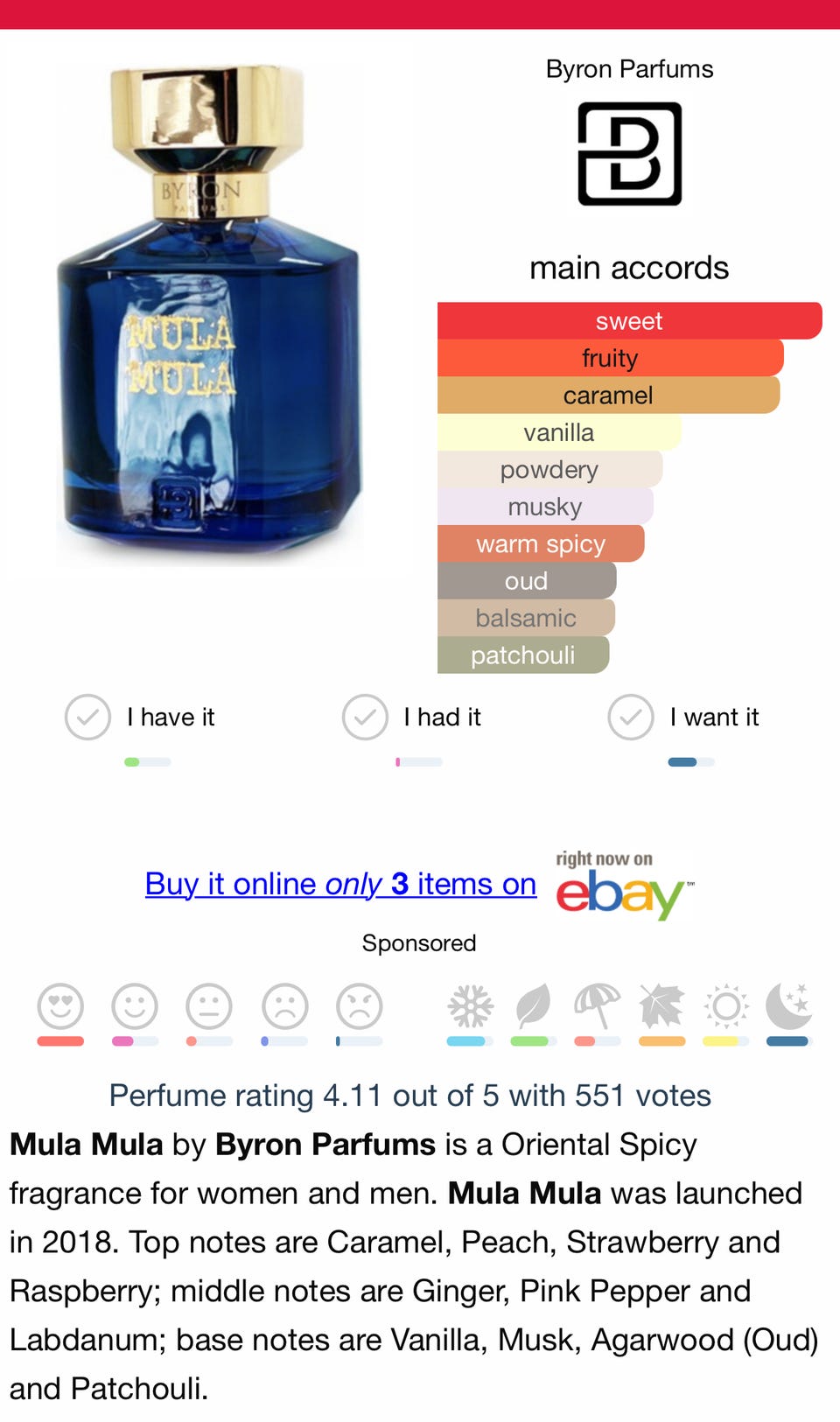Choose the neutral face rating icon
Screen dimensions: 840x1422
[209, 1006]
